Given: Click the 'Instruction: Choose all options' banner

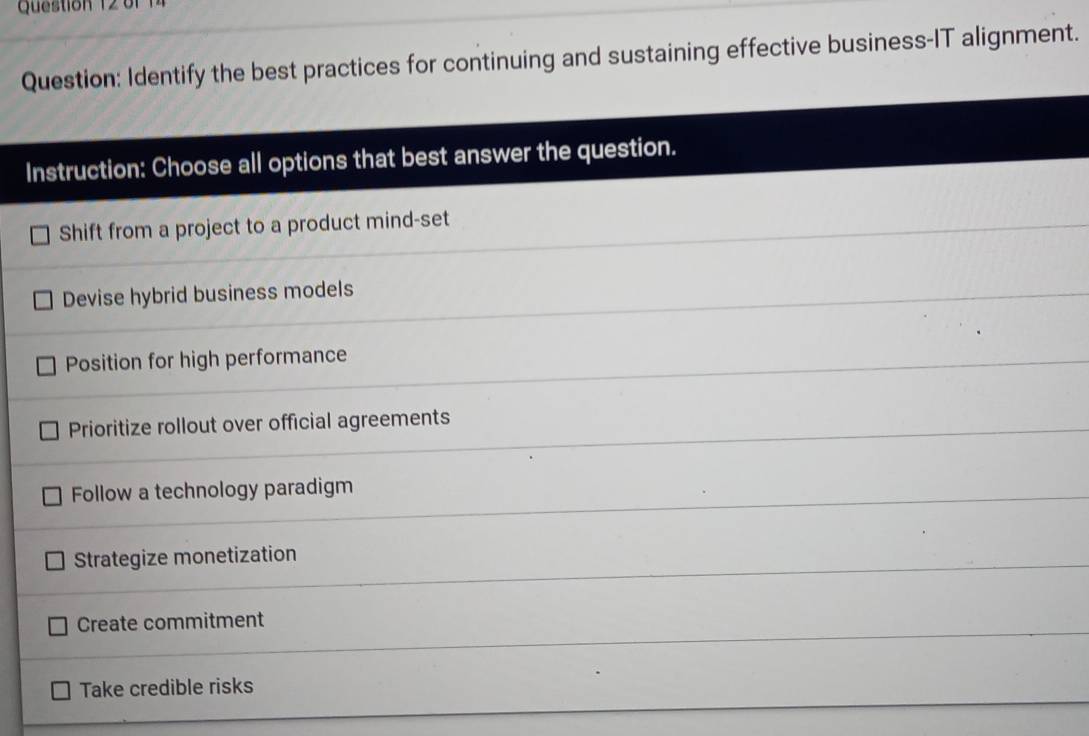Looking at the screenshot, I should click(350, 158).
